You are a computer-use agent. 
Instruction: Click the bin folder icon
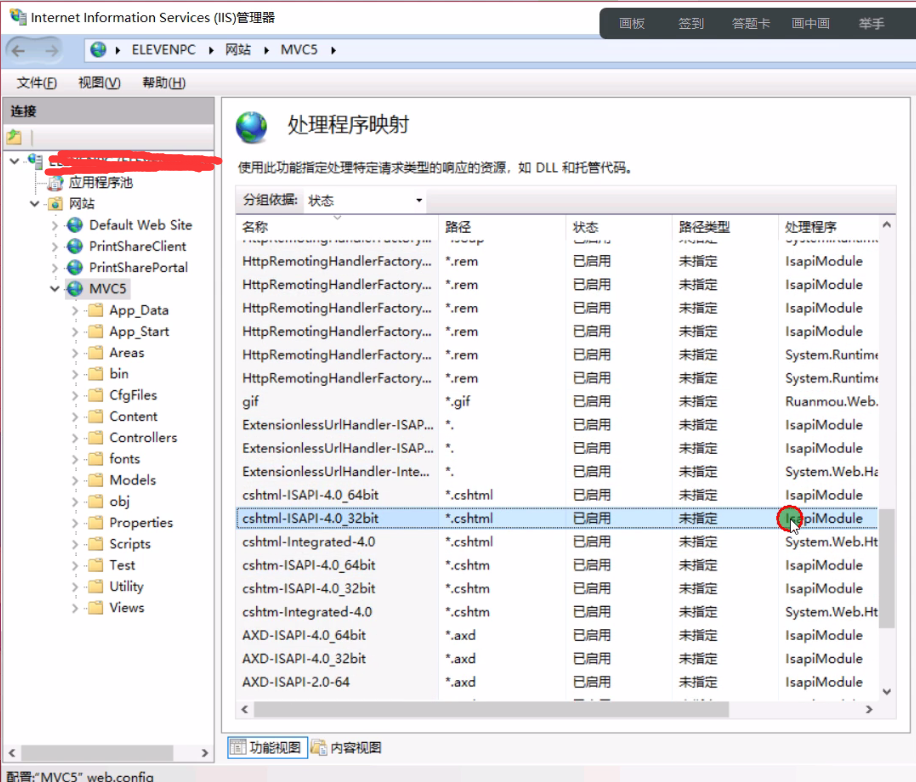tap(95, 374)
